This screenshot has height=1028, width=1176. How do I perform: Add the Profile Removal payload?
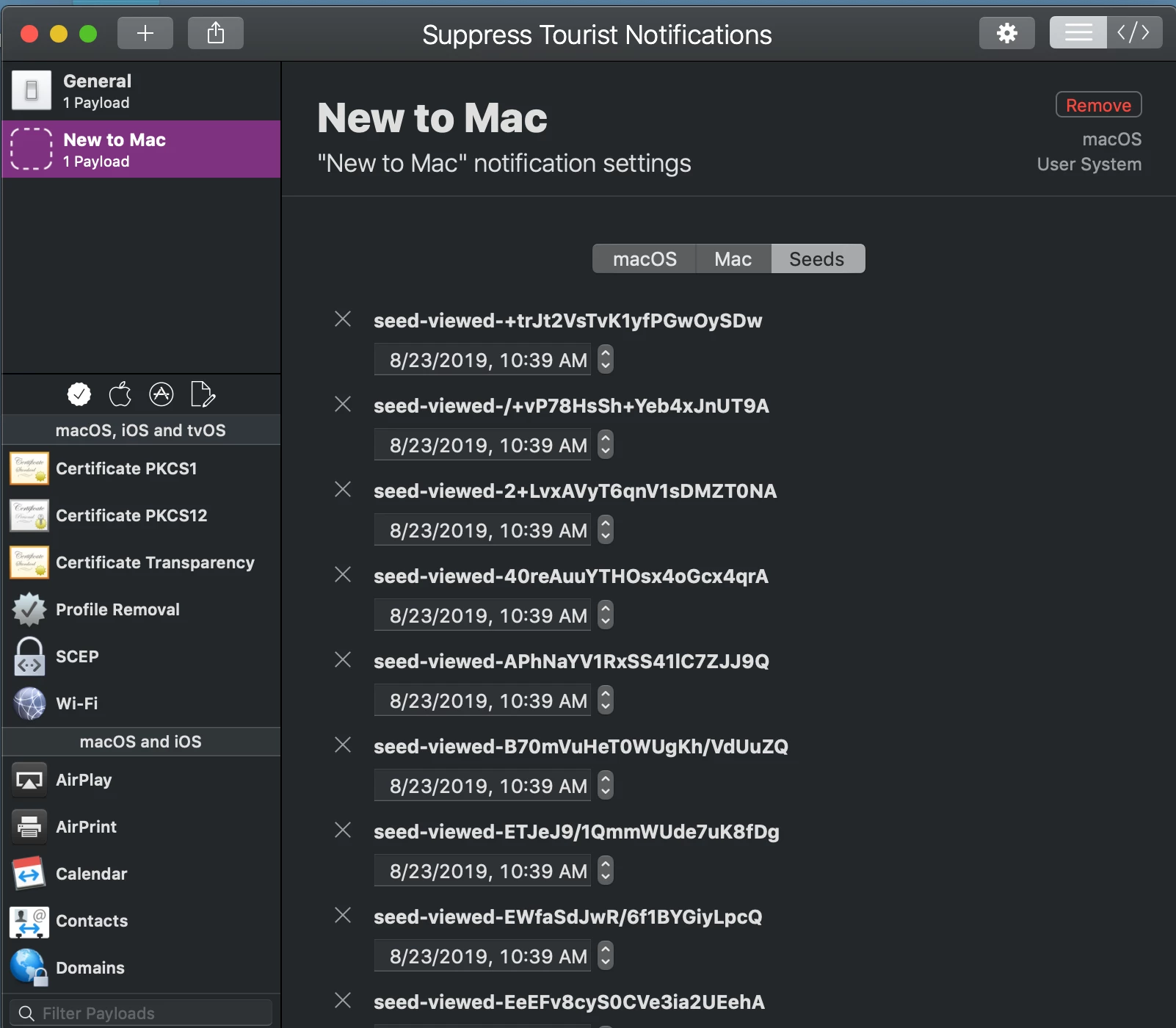point(141,609)
